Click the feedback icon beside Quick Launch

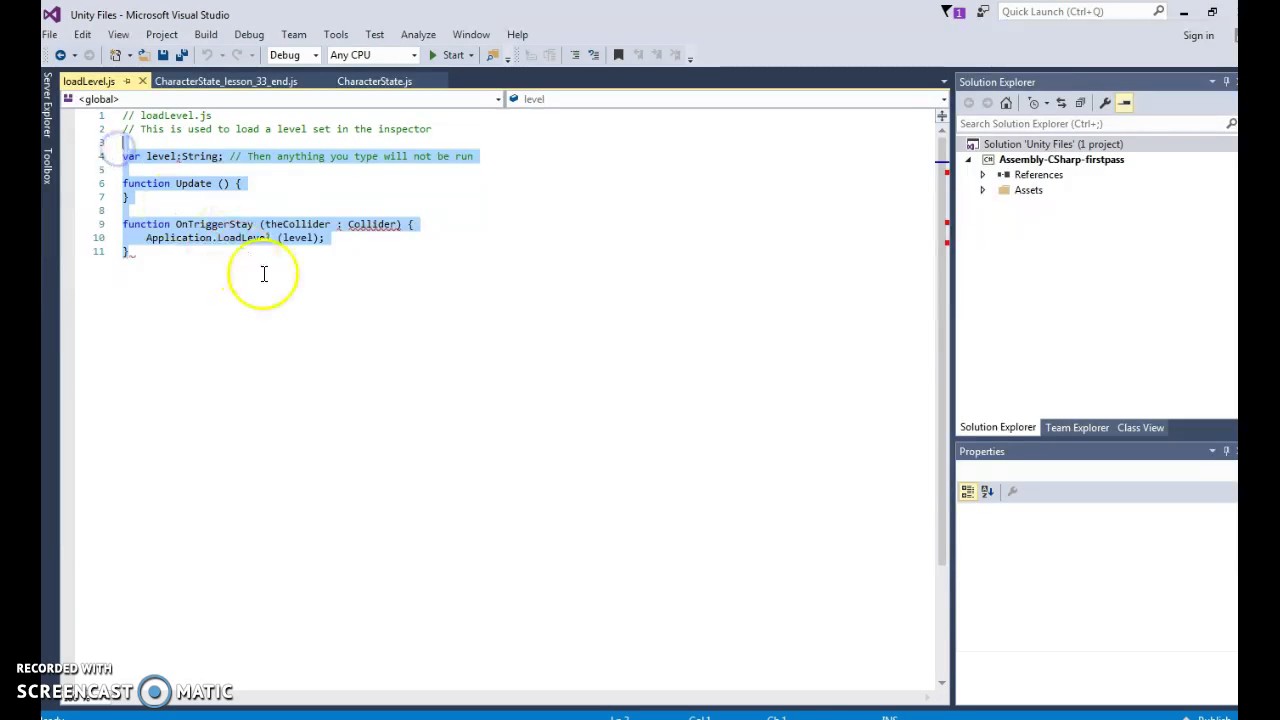(x=983, y=12)
